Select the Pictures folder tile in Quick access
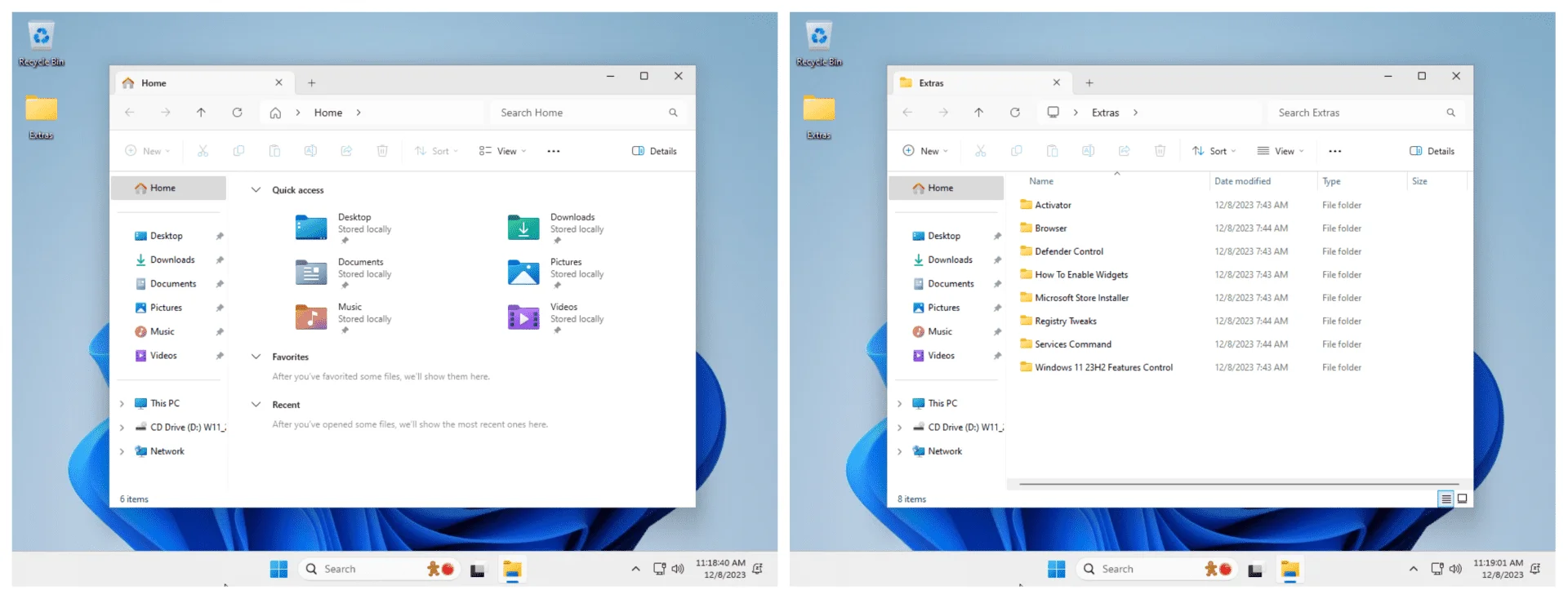This screenshot has width=1568, height=599. click(x=557, y=273)
